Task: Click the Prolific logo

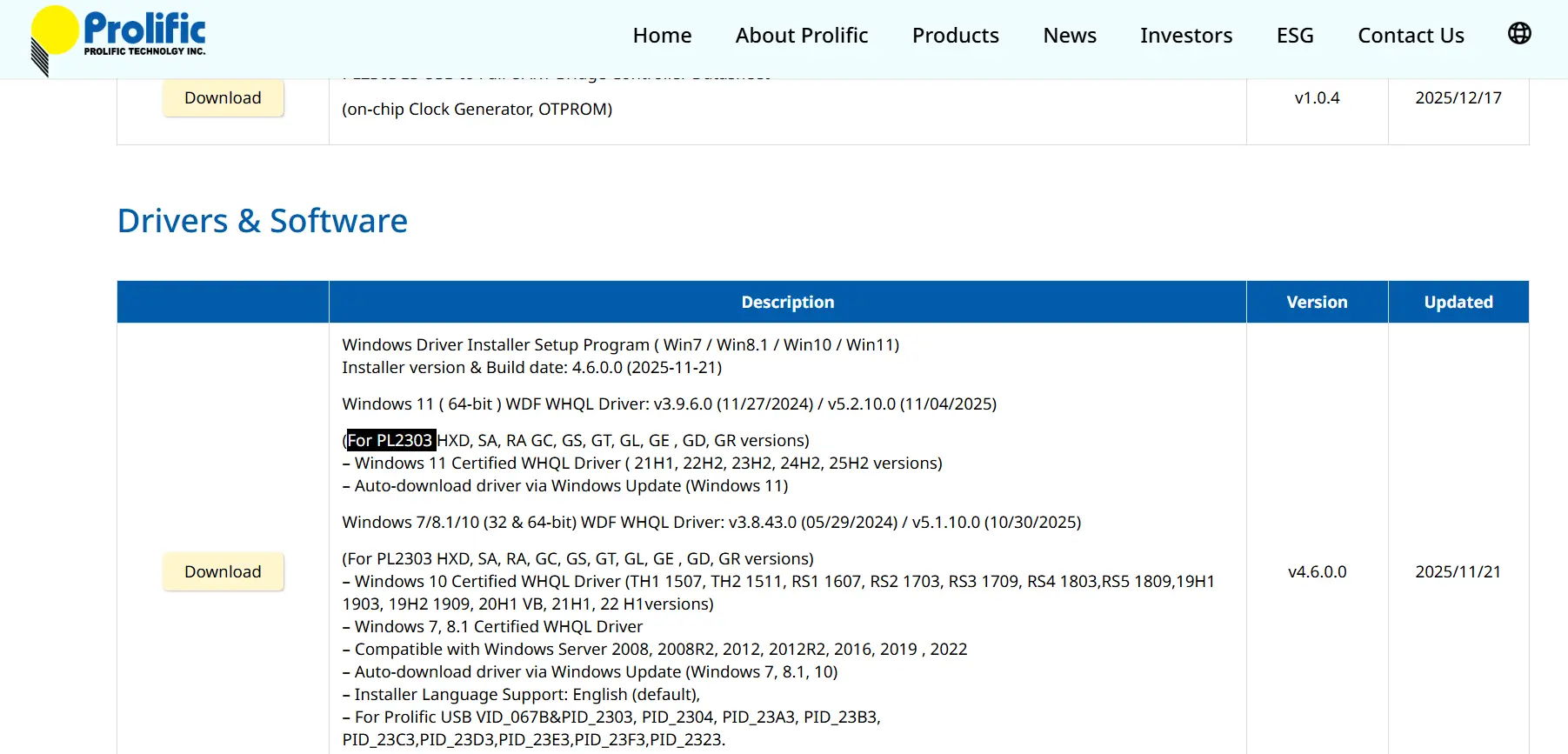Action: tap(118, 40)
